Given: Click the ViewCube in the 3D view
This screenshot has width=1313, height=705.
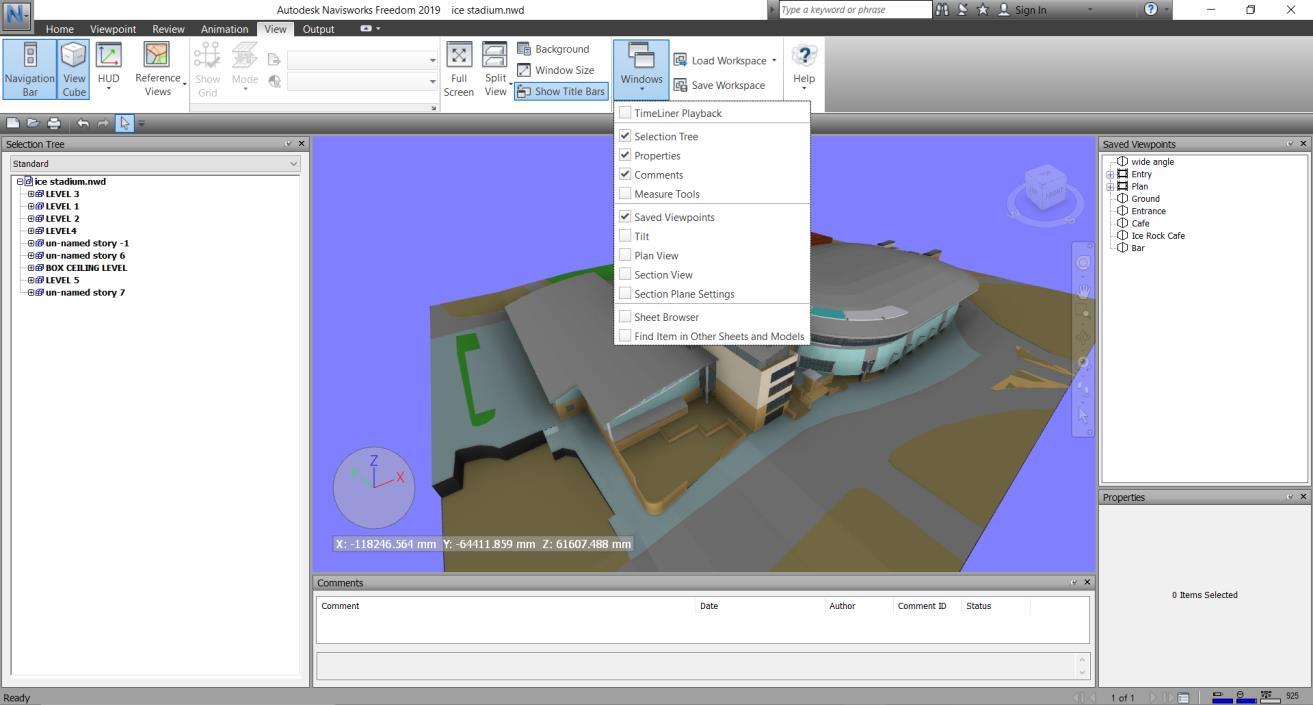Looking at the screenshot, I should [x=1045, y=190].
